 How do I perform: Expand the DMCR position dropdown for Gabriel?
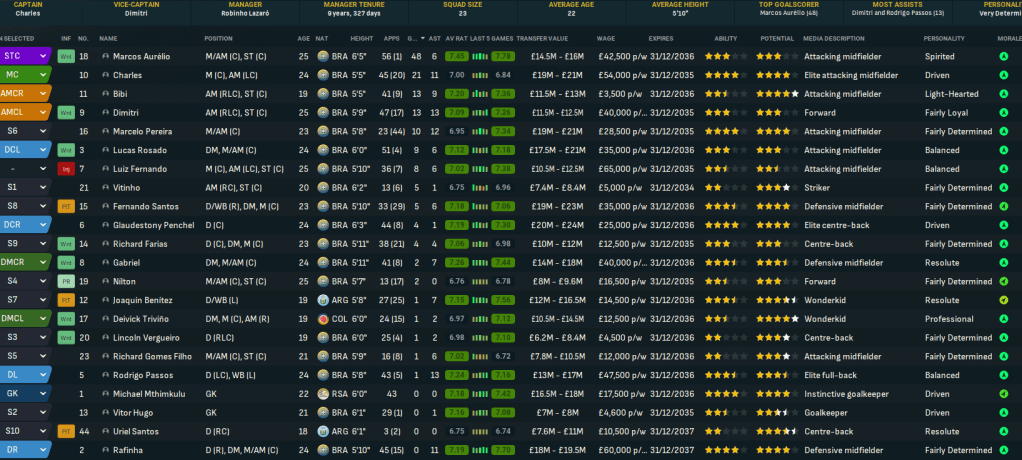coord(42,262)
